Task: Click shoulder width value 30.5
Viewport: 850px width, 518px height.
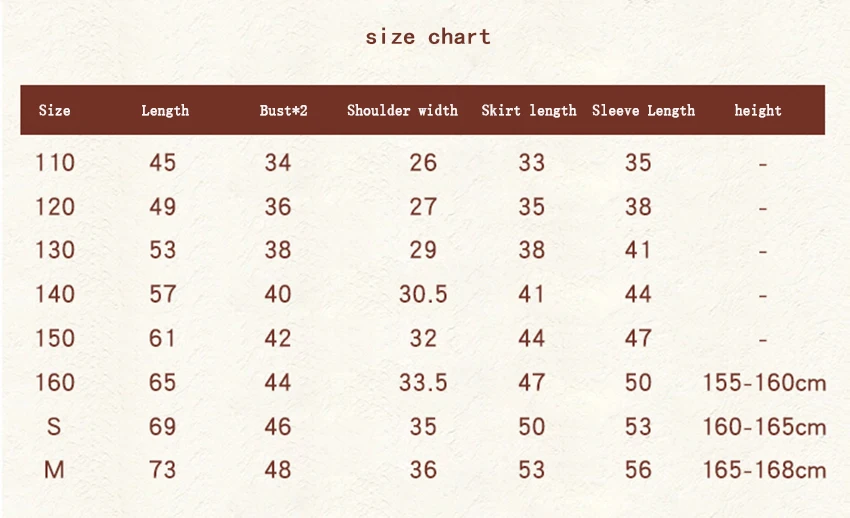Action: tap(423, 294)
